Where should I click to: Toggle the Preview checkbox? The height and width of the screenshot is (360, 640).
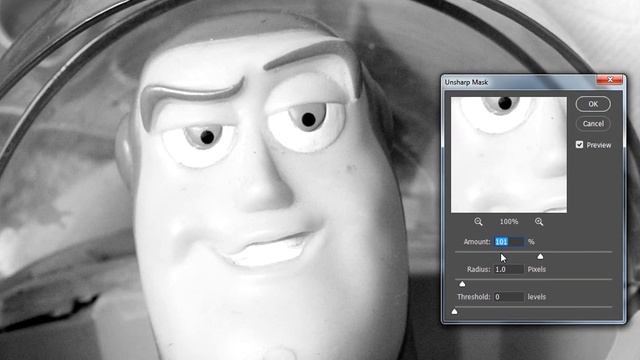tap(580, 144)
